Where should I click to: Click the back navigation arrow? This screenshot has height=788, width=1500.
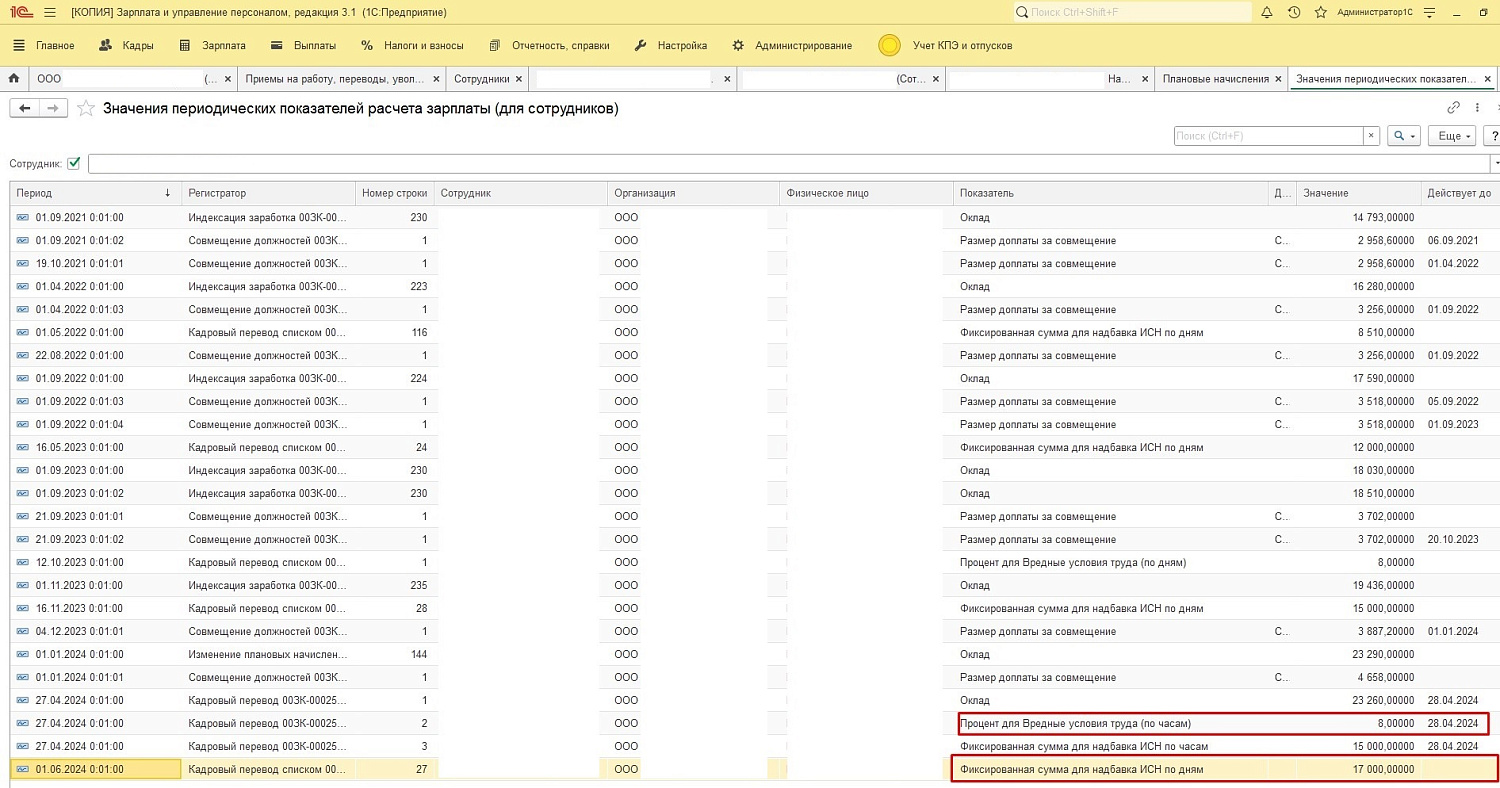pos(24,108)
